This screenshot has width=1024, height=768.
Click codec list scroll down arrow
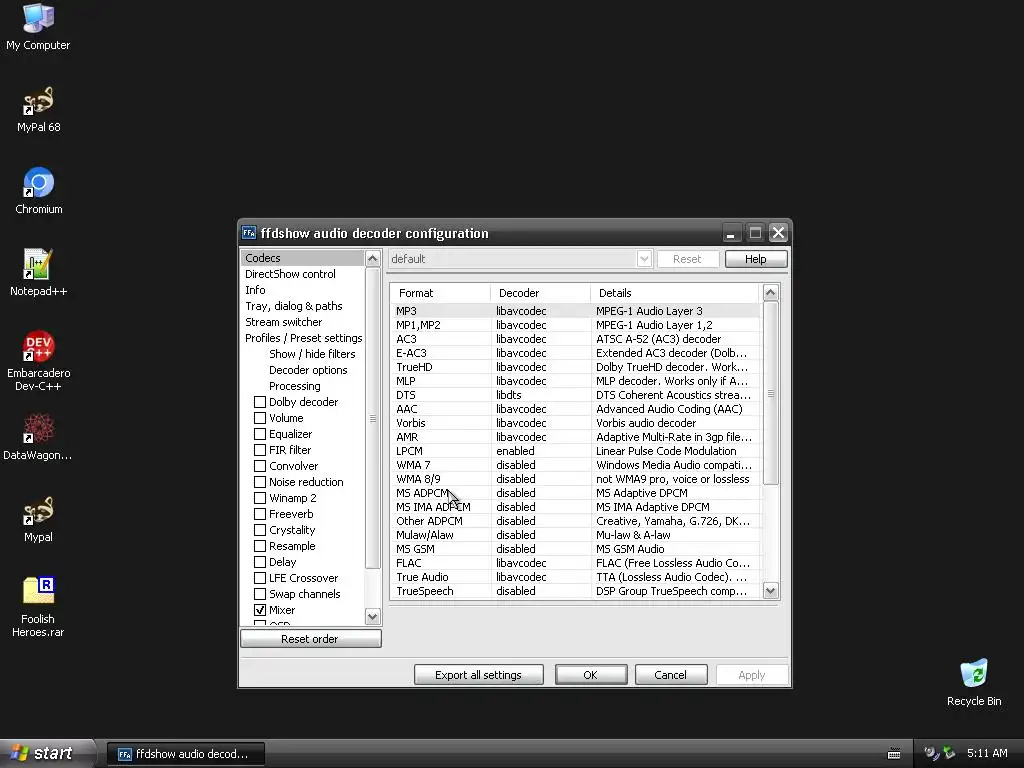771,590
